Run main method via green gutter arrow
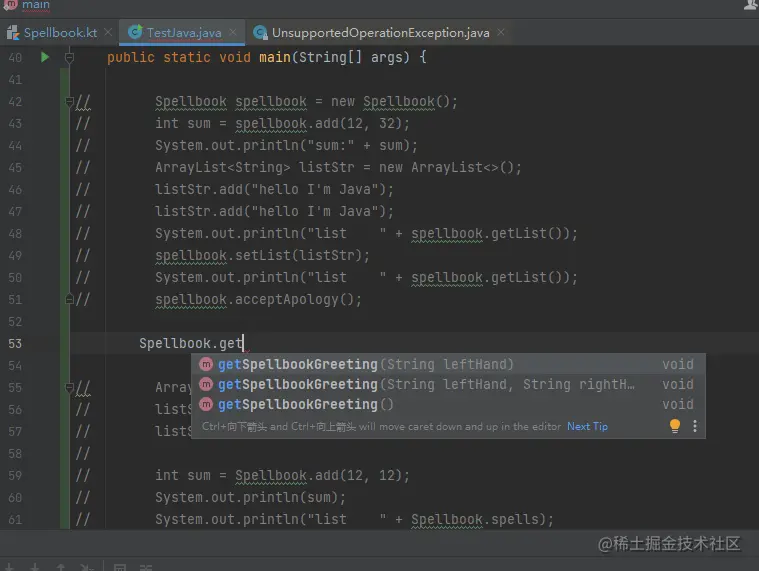759x571 pixels. coord(45,57)
